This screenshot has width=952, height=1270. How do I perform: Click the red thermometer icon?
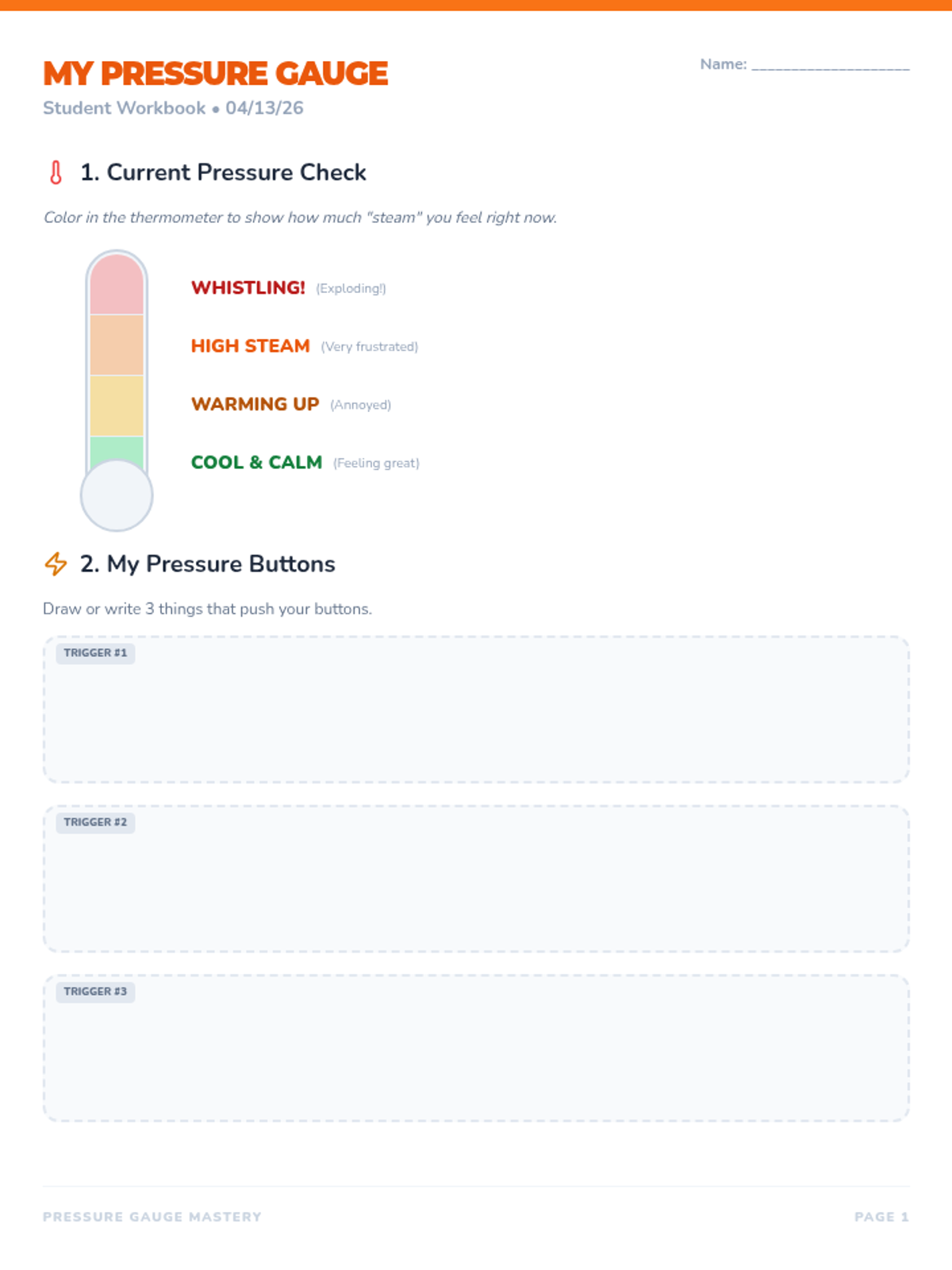pos(56,172)
